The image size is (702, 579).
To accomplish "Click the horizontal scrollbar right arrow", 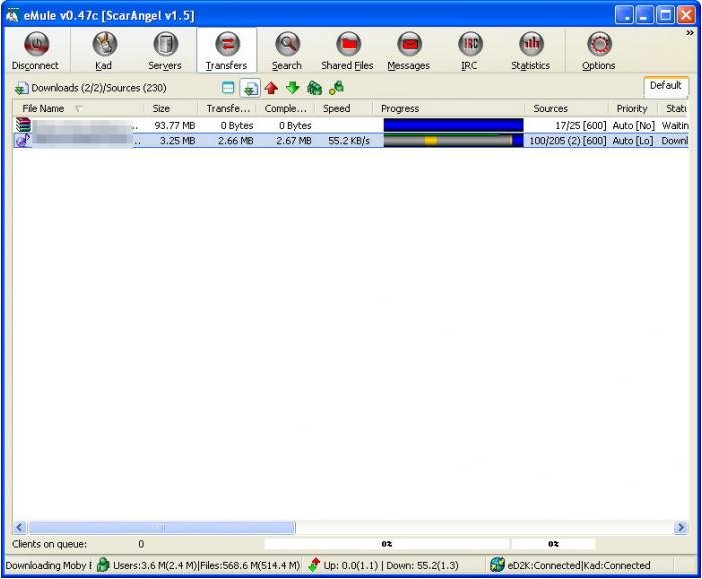I will pyautogui.click(x=681, y=528).
